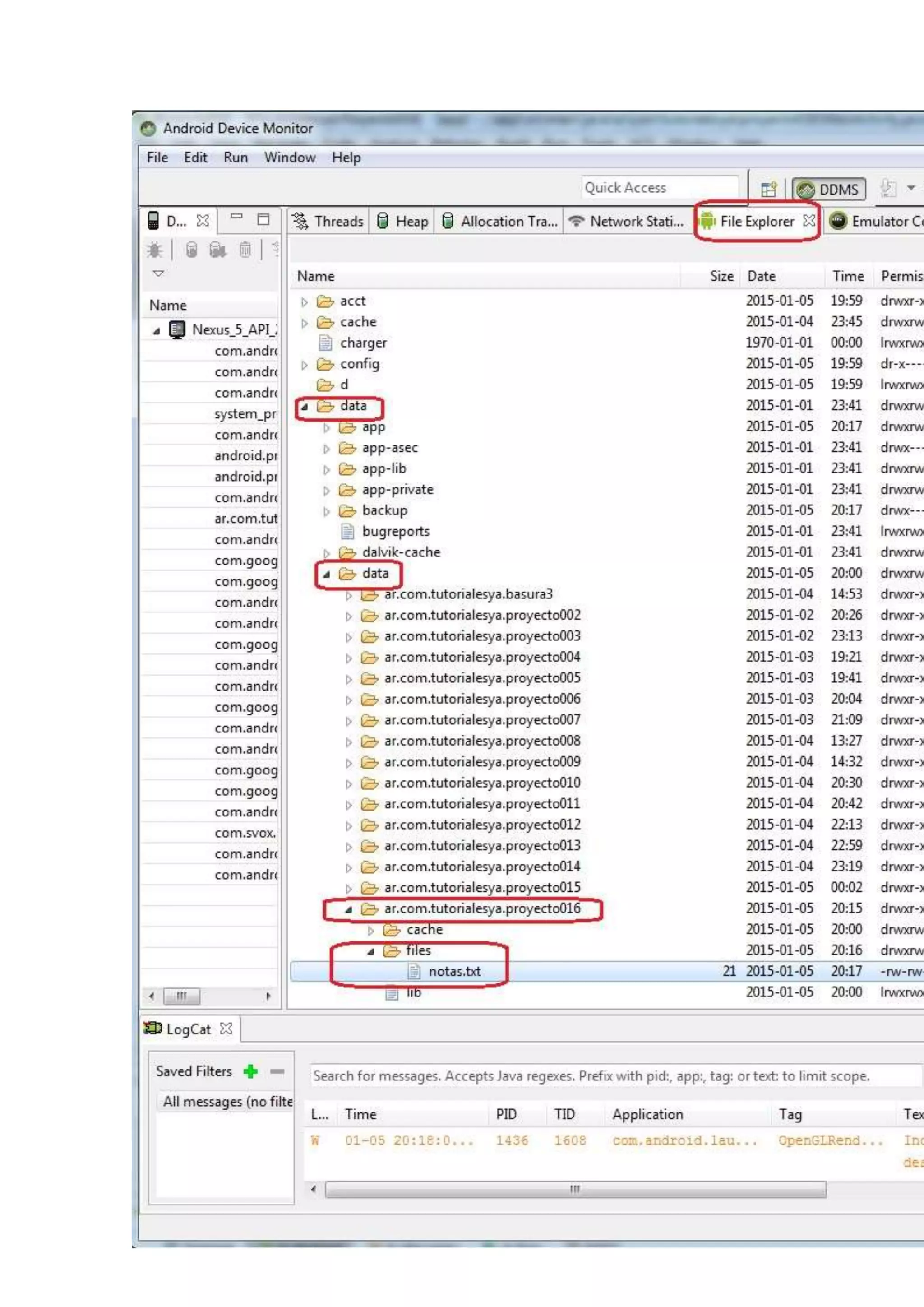The height and width of the screenshot is (1307, 924).
Task: Click the Dump HPROF file icon
Action: (x=217, y=250)
